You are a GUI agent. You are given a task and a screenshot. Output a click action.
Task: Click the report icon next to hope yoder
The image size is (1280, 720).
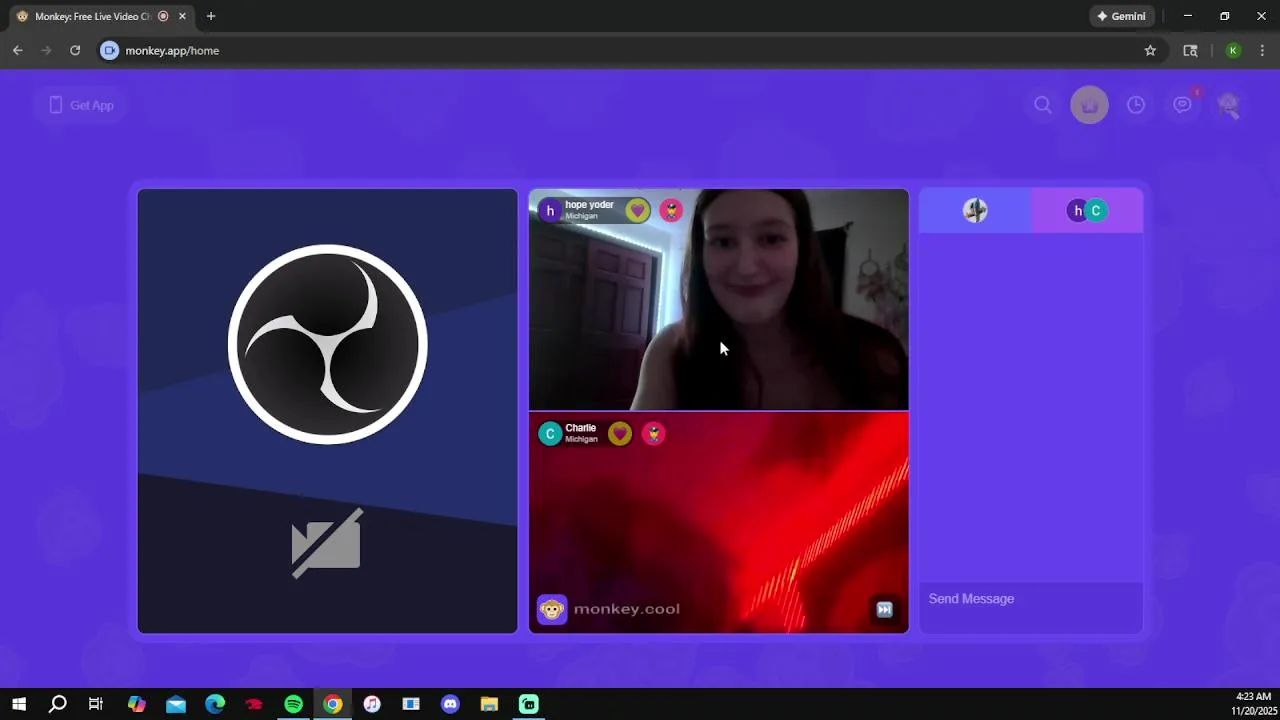click(670, 211)
